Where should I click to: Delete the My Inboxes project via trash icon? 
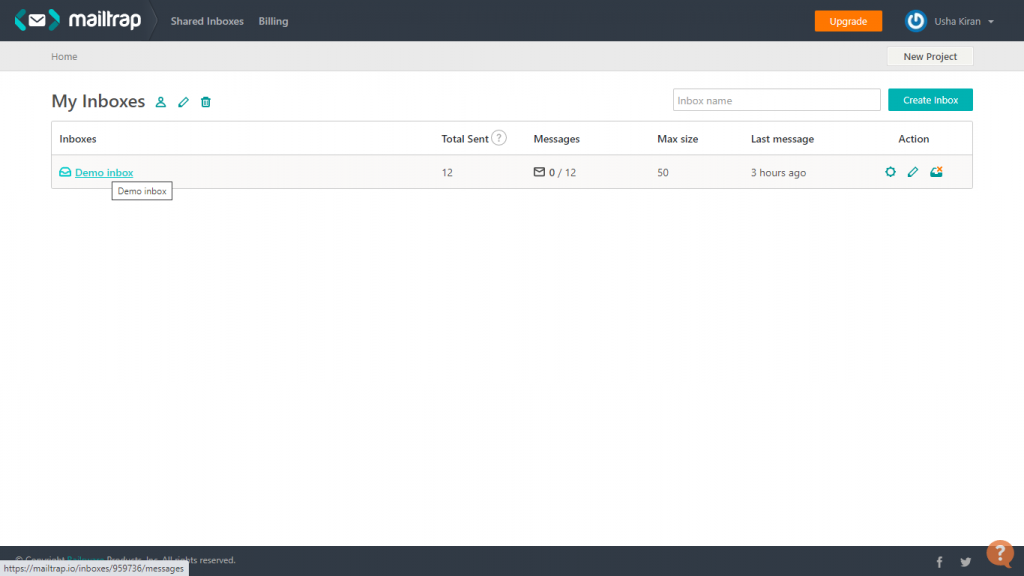pyautogui.click(x=206, y=102)
